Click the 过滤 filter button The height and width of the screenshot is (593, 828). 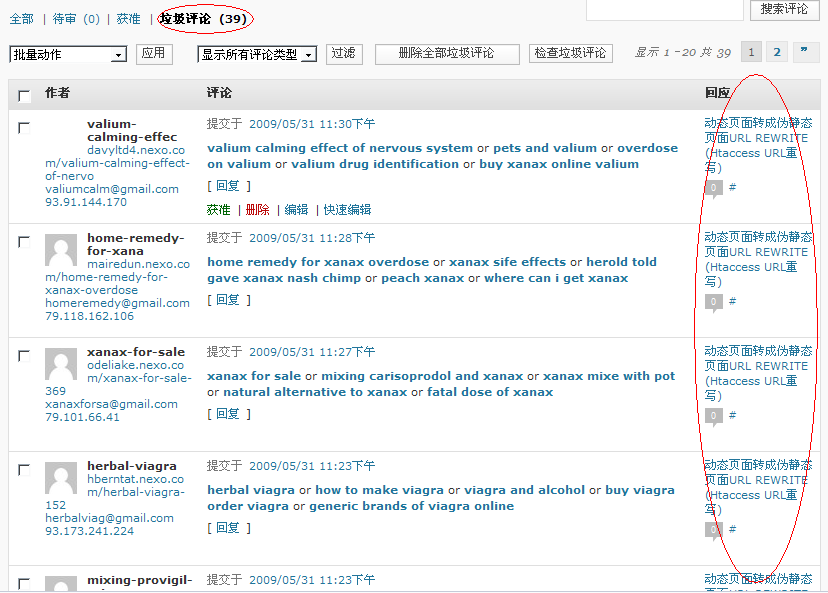[344, 53]
